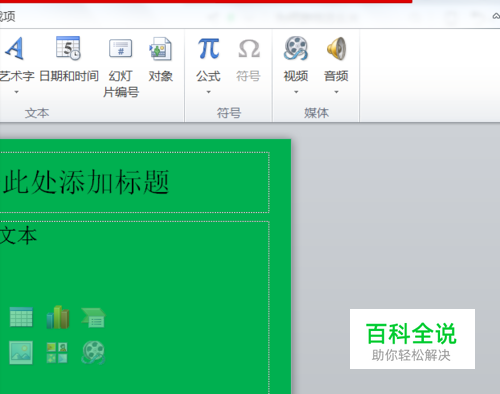This screenshot has height=394, width=500.
Task: Insert a chart via the placeholder chart icon
Action: [57, 317]
